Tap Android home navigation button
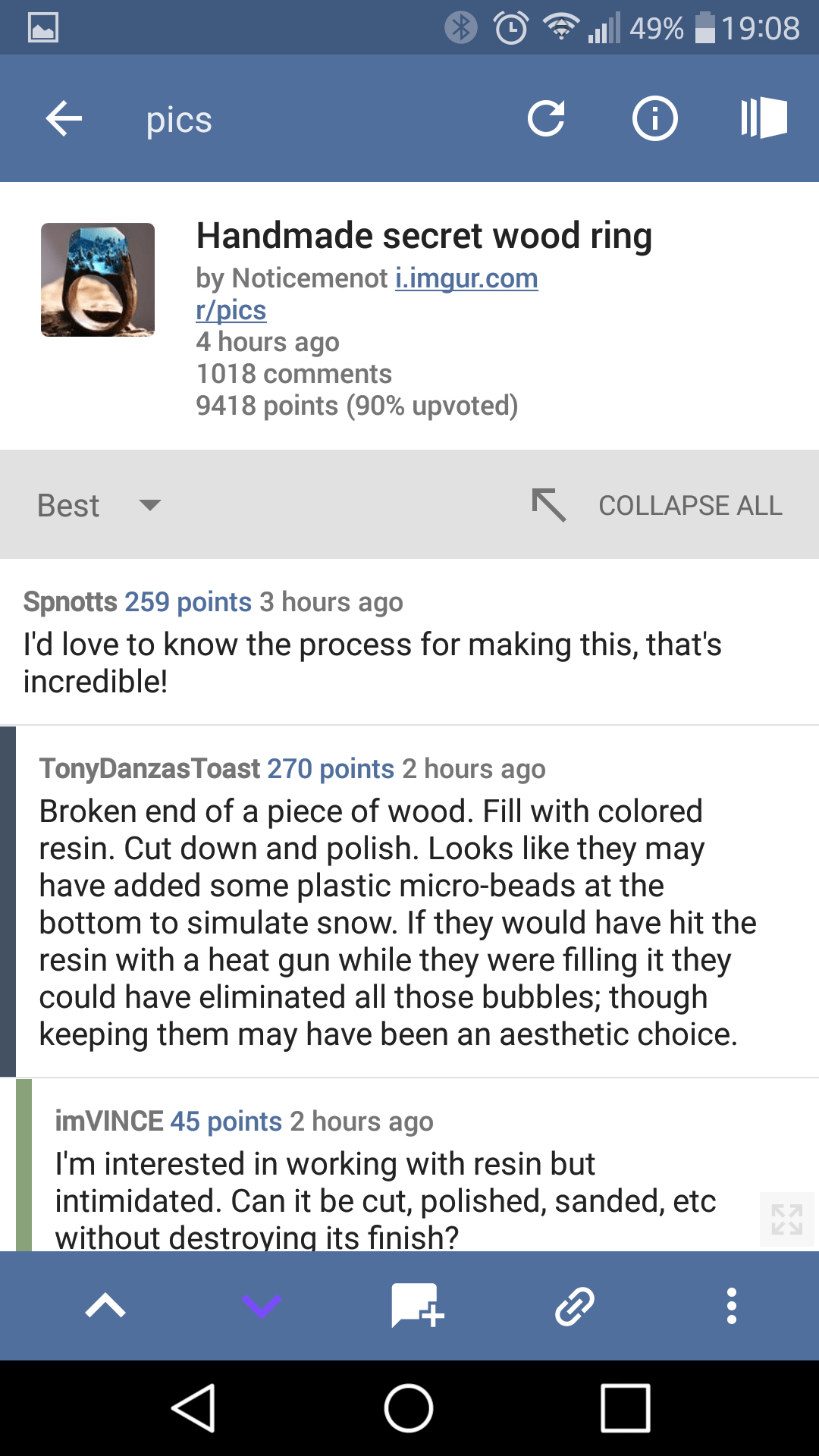 point(409,1408)
